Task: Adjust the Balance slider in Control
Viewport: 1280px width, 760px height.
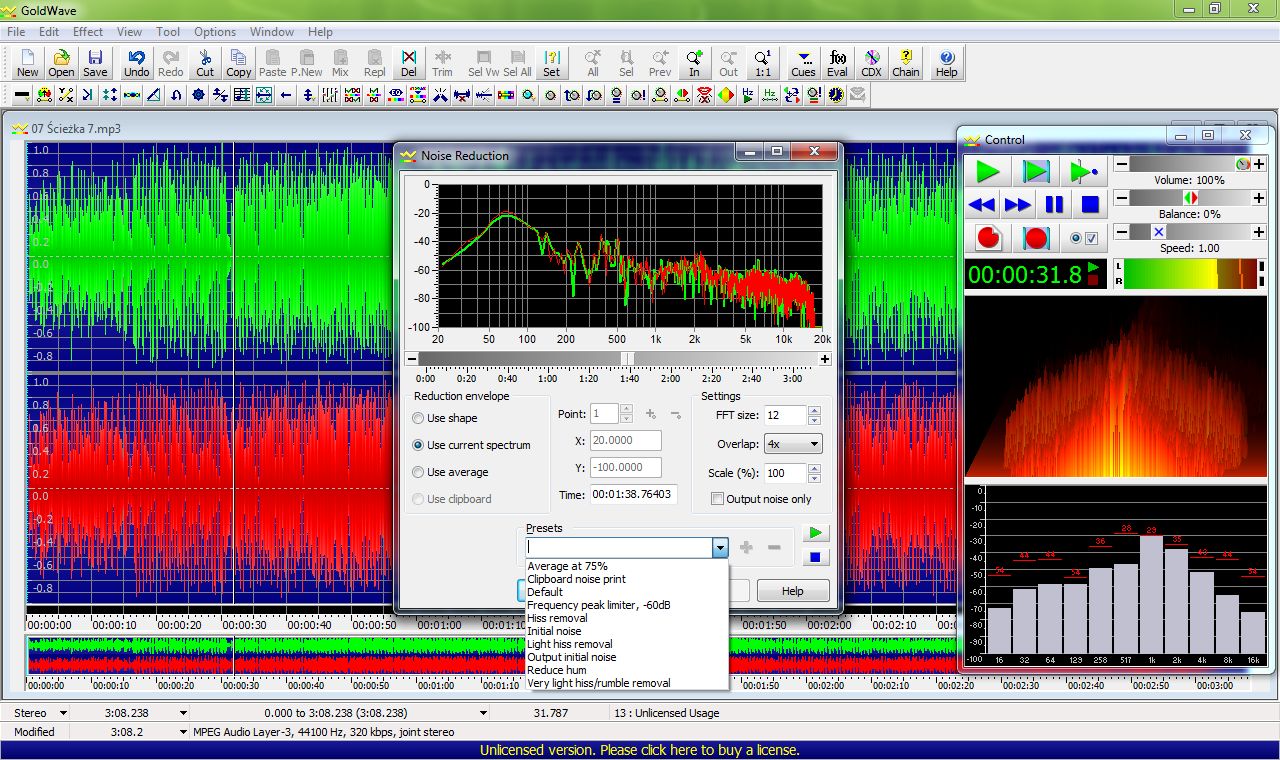Action: pyautogui.click(x=1190, y=198)
